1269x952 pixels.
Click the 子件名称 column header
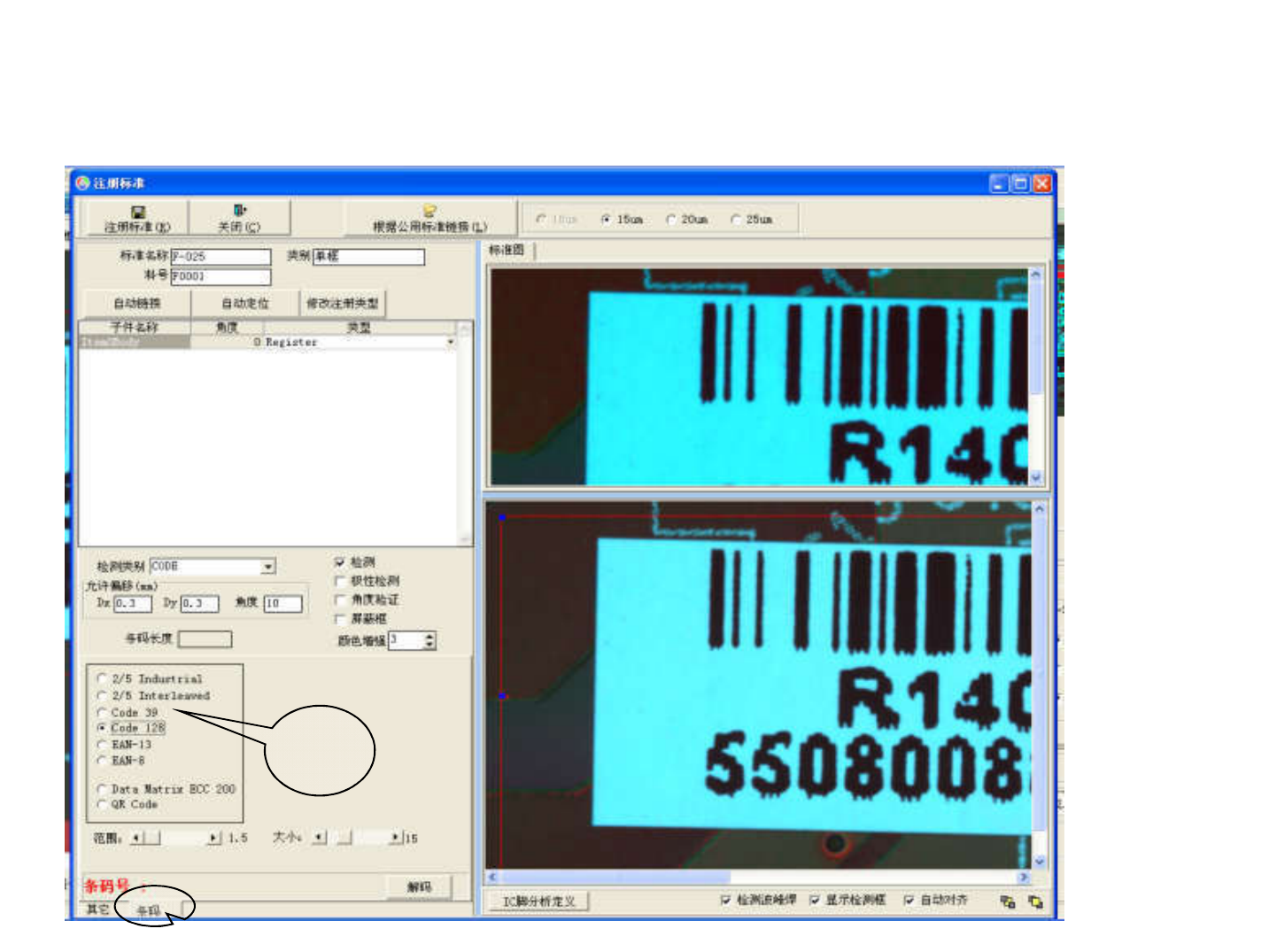click(x=135, y=328)
